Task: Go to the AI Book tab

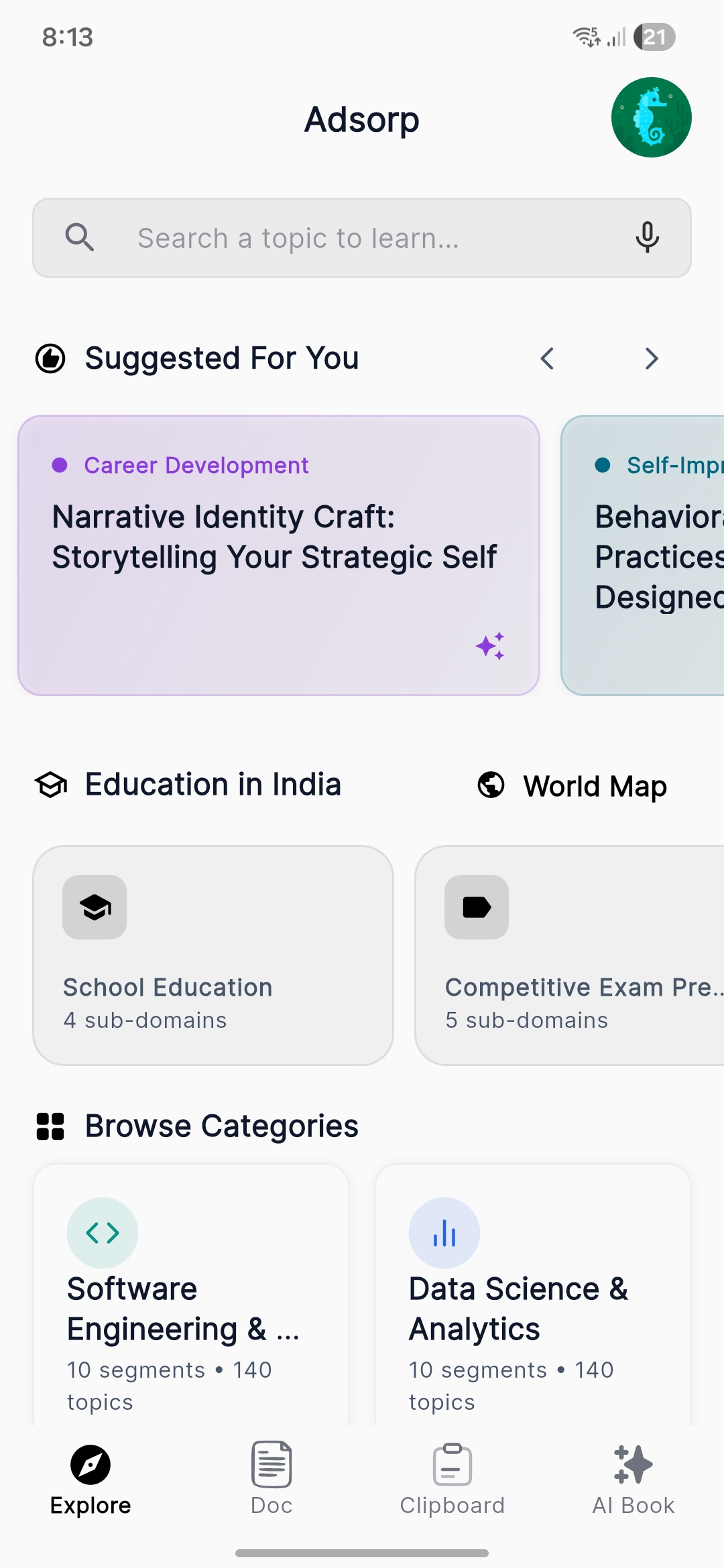Action: click(633, 1478)
